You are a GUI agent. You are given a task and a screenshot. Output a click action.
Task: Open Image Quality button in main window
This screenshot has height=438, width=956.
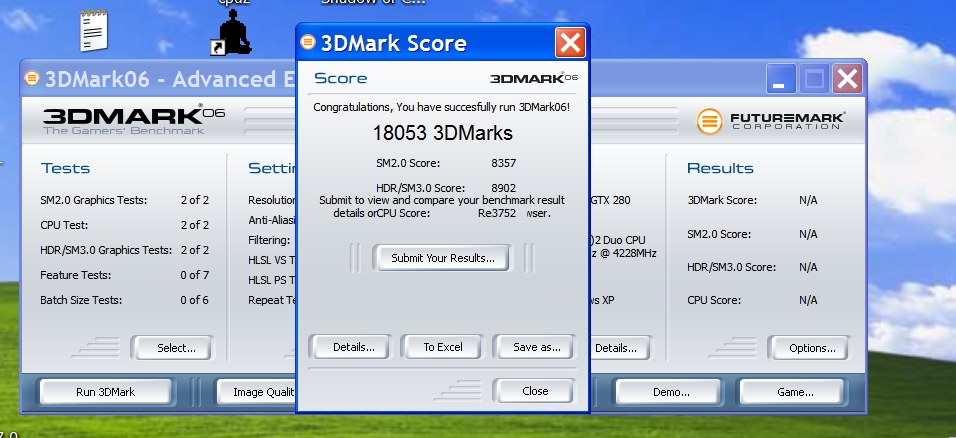[x=256, y=392]
